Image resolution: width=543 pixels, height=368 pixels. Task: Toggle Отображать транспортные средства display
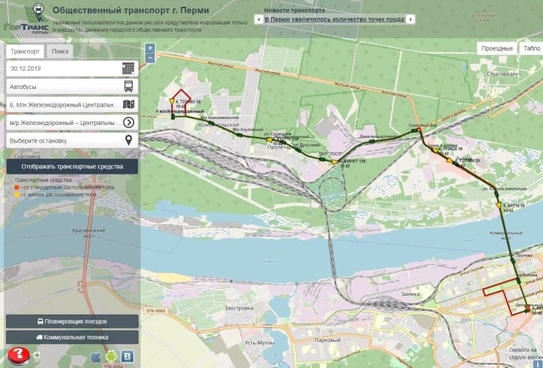(72, 167)
